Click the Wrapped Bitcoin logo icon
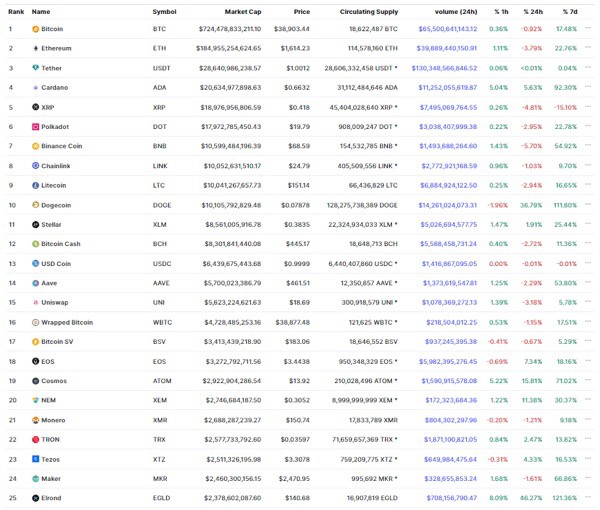600x510 pixels. click(x=36, y=323)
